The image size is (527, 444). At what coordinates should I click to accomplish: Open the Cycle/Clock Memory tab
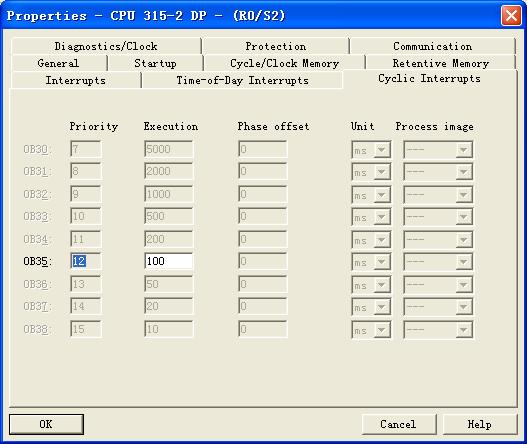pos(284,63)
